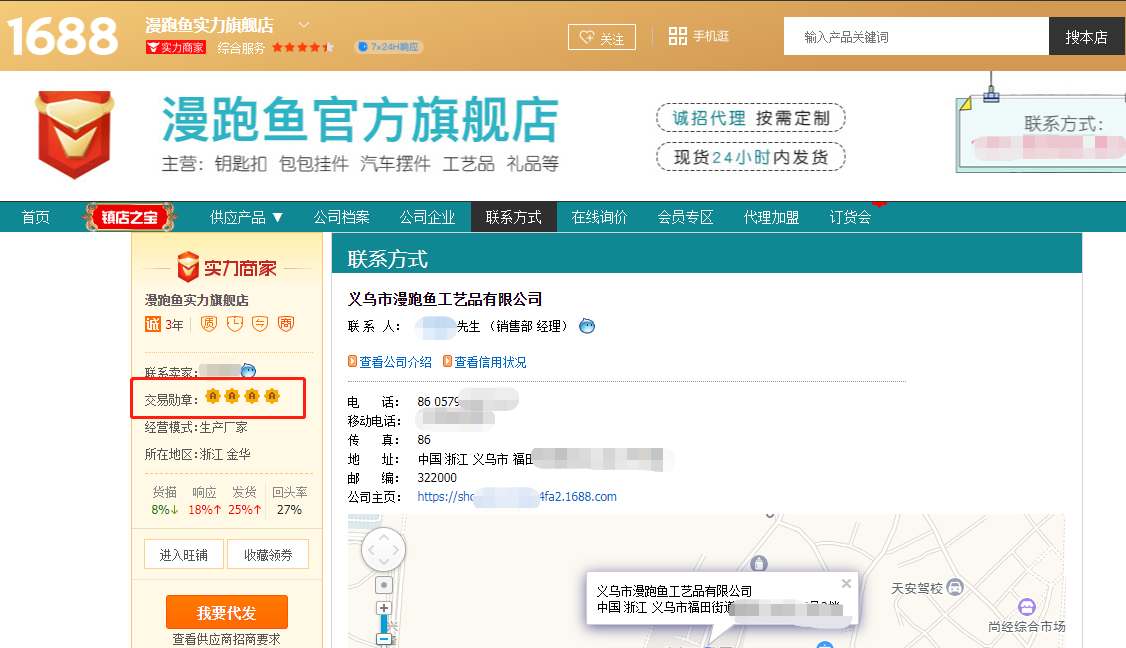This screenshot has height=648, width=1126.
Task: Expand the shop name dropdown chevron
Action: point(304,24)
